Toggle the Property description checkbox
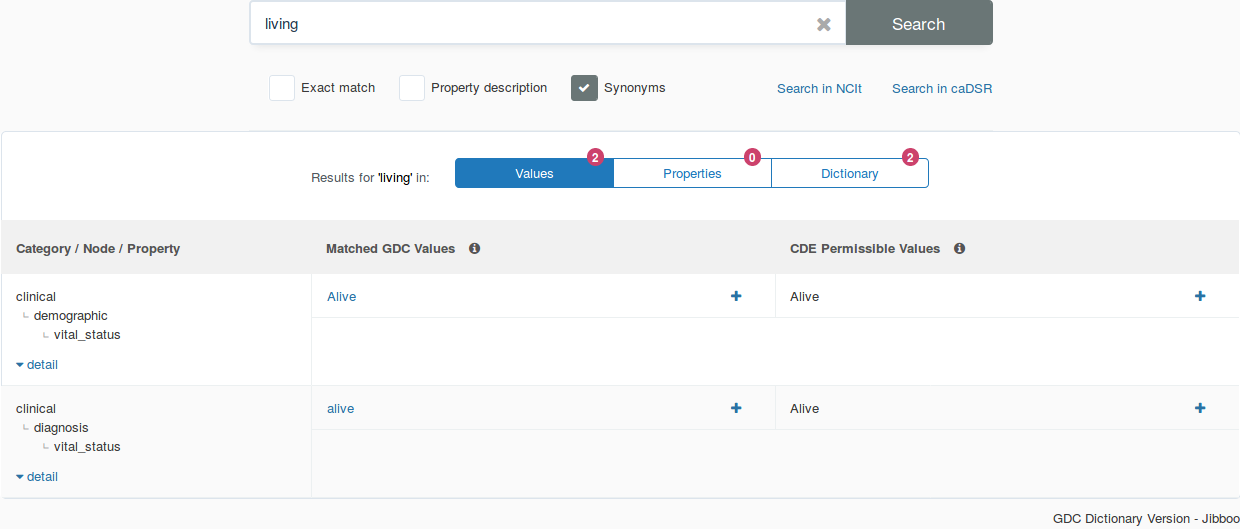The height and width of the screenshot is (529, 1240). [x=412, y=88]
